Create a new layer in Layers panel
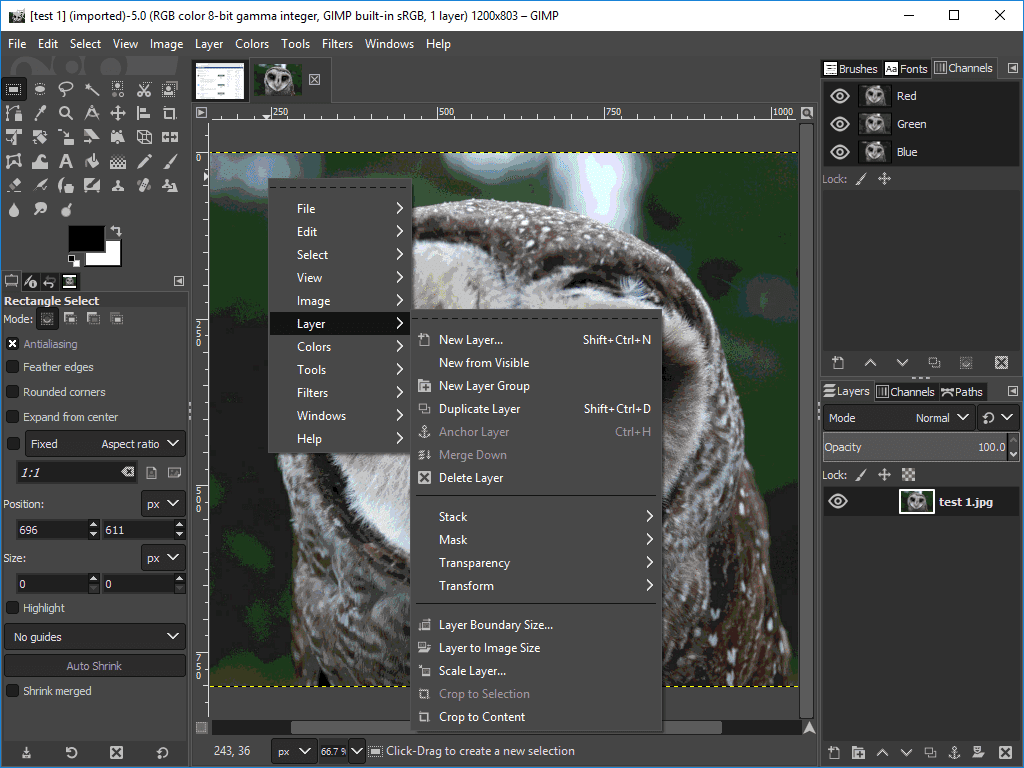Image resolution: width=1024 pixels, height=768 pixels. 833,751
